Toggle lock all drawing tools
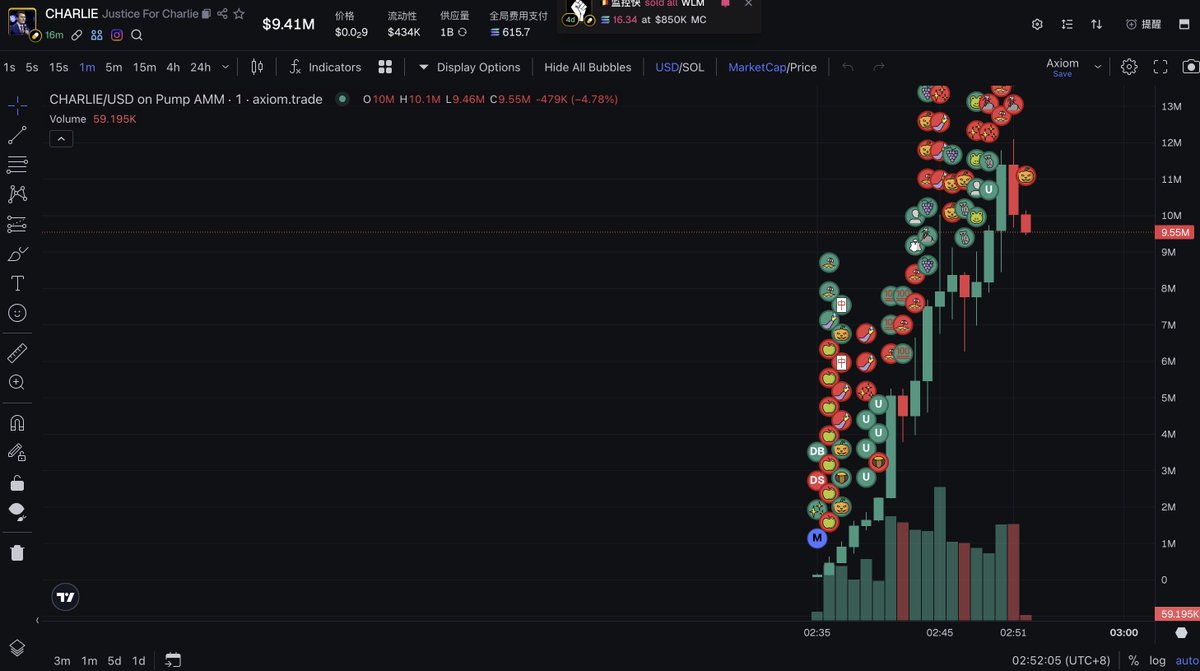Screen dimensions: 1200x671 tap(17, 482)
